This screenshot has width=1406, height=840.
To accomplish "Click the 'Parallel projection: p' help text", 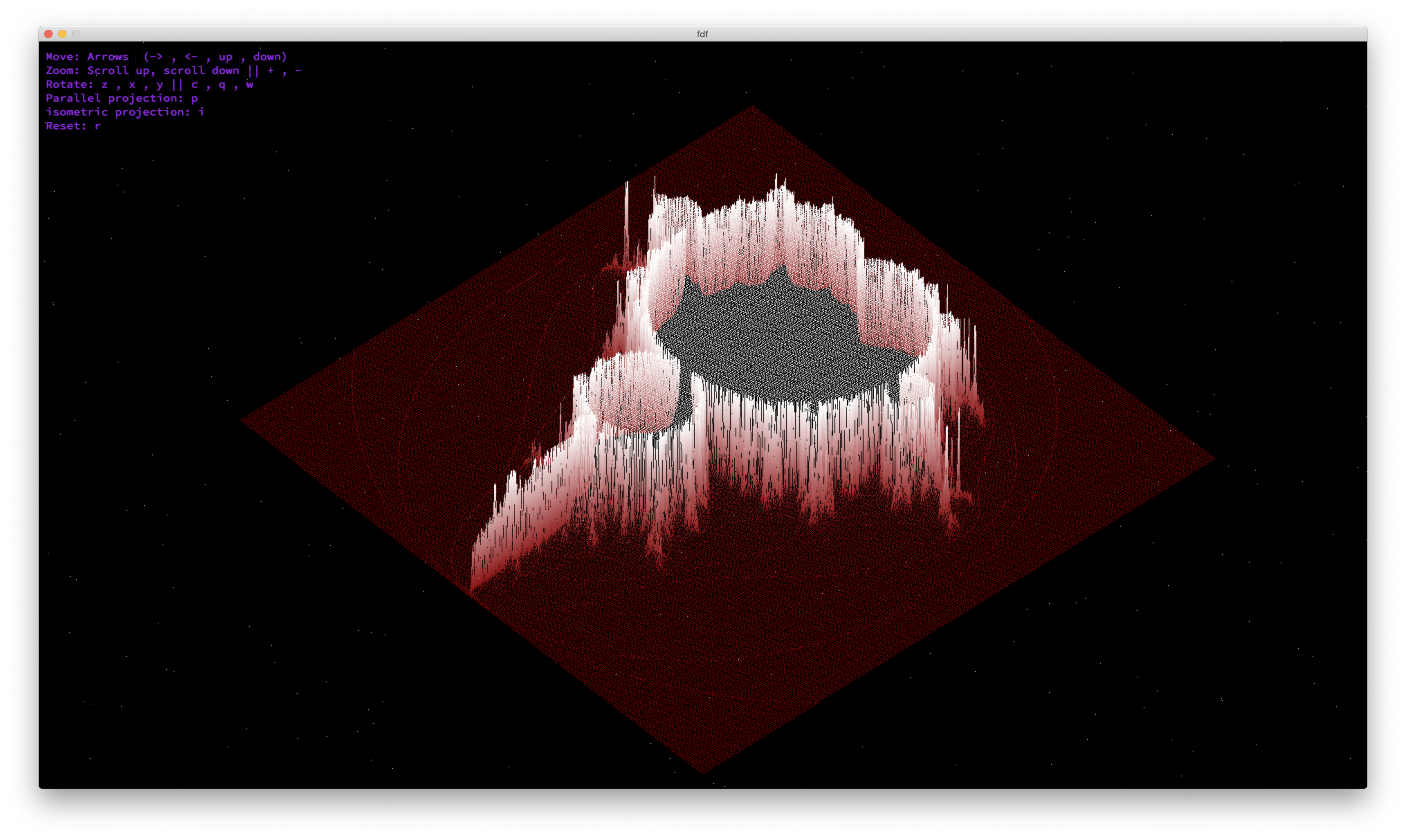I will point(121,98).
